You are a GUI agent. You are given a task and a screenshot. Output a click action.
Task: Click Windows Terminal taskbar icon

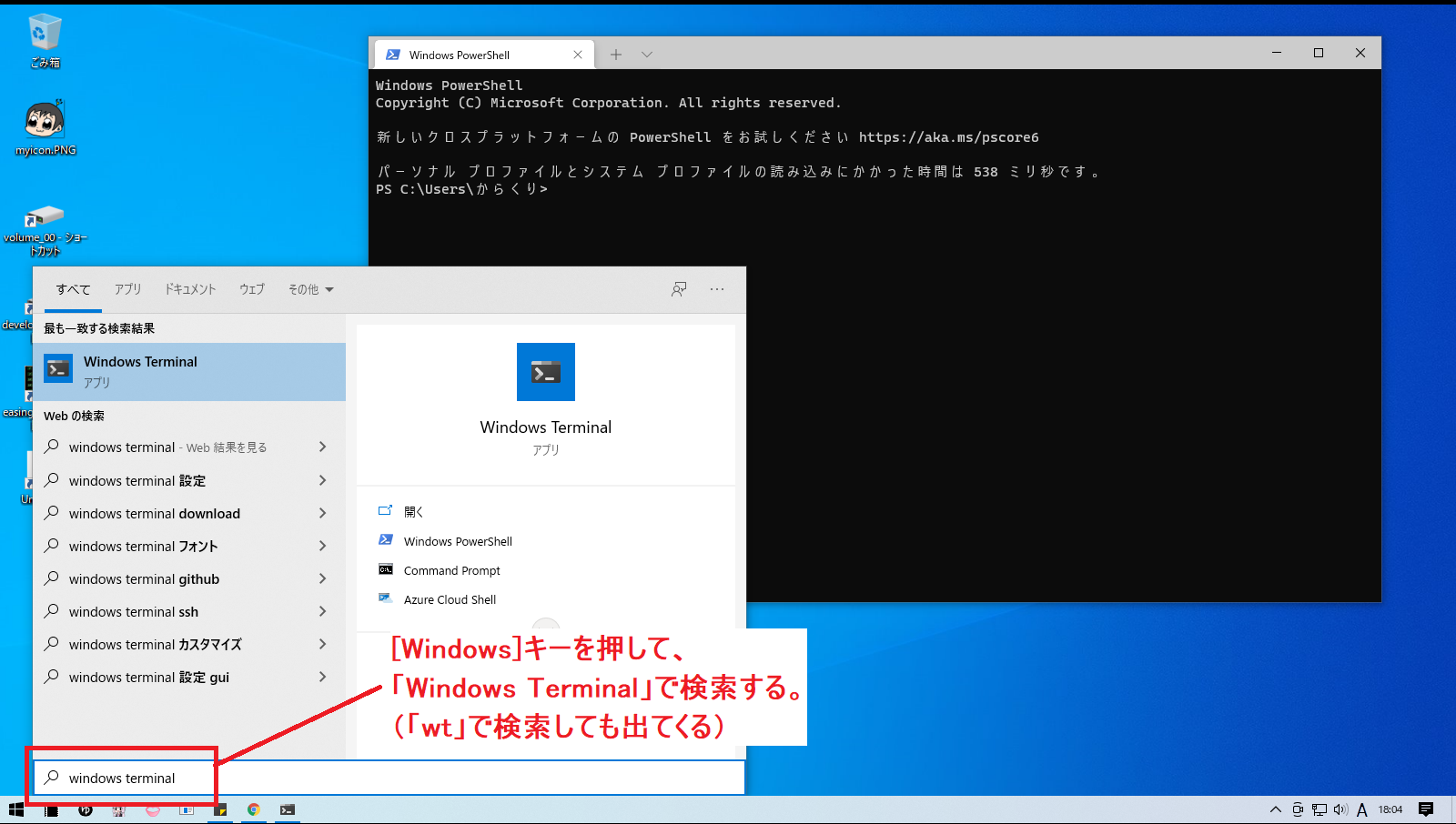[x=288, y=809]
